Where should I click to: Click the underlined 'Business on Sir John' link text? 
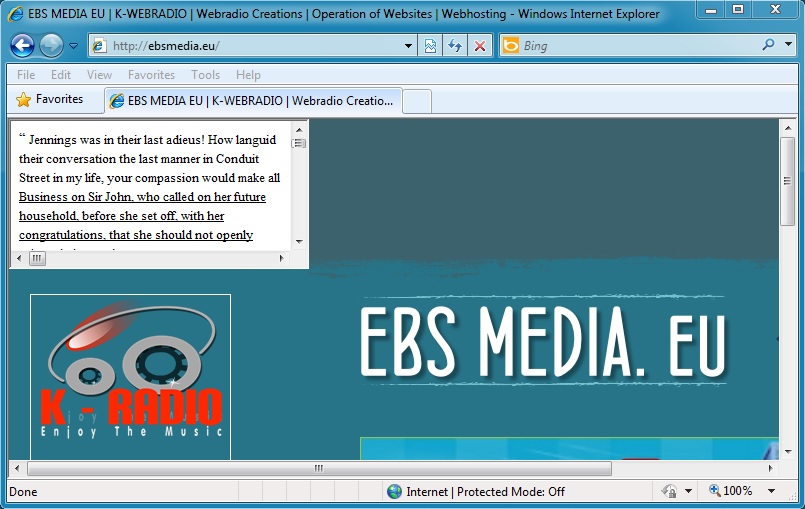(142, 197)
